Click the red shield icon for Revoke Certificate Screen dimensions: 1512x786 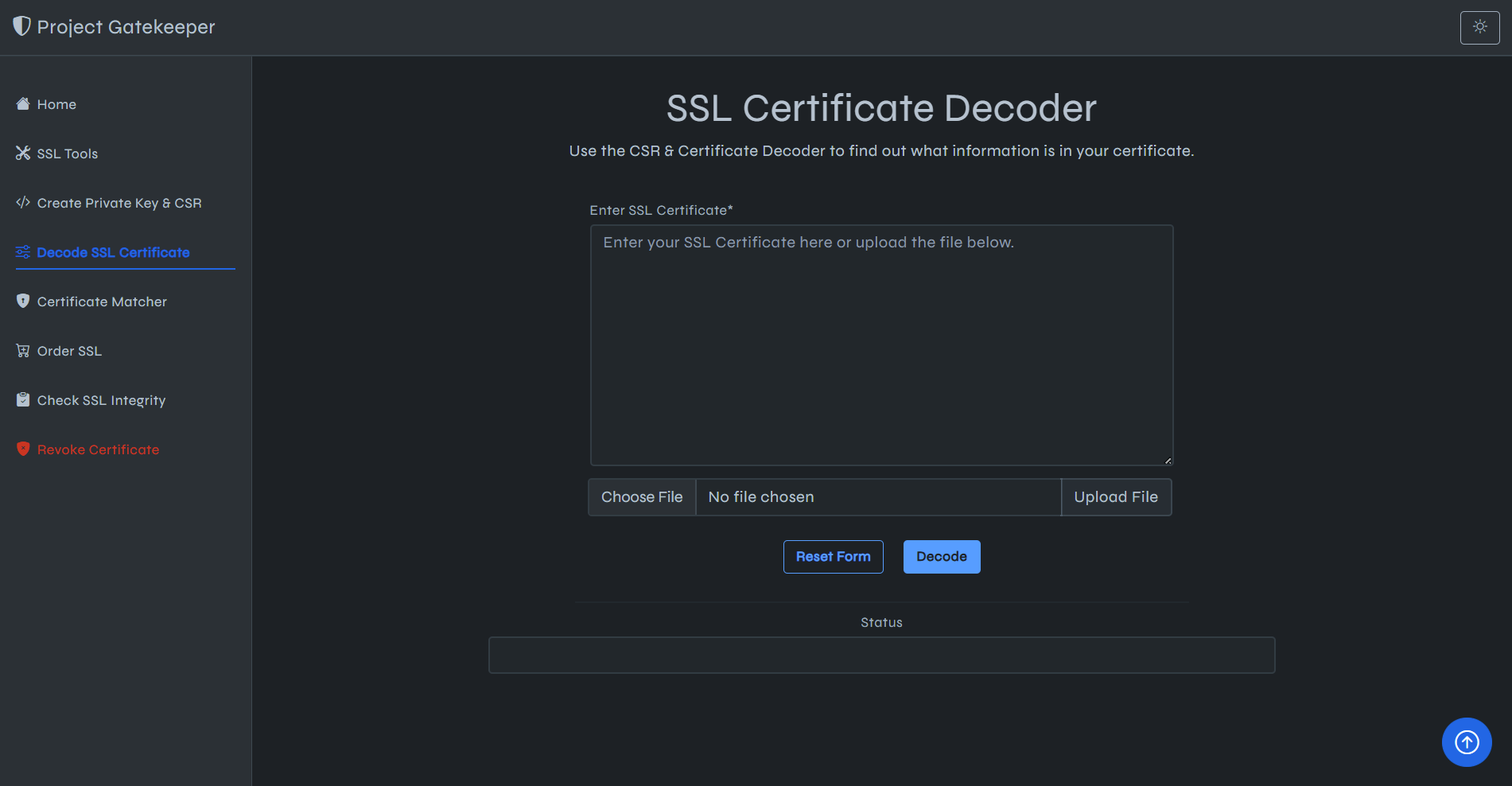pyautogui.click(x=23, y=449)
